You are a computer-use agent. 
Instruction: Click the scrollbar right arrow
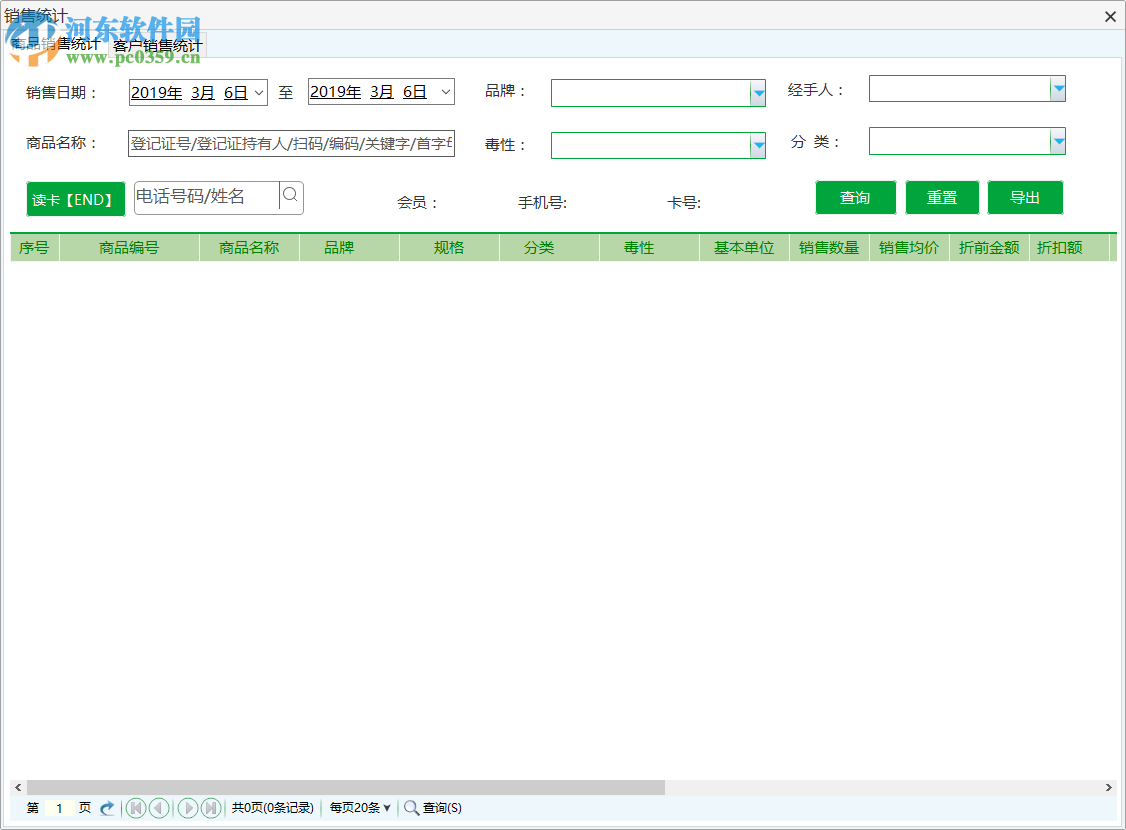(x=1109, y=788)
